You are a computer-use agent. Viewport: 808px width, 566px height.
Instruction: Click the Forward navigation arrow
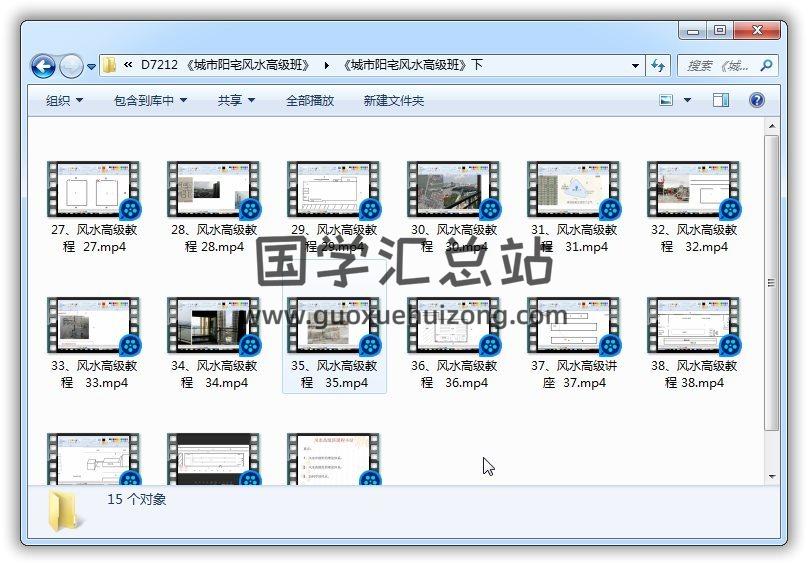click(x=71, y=66)
